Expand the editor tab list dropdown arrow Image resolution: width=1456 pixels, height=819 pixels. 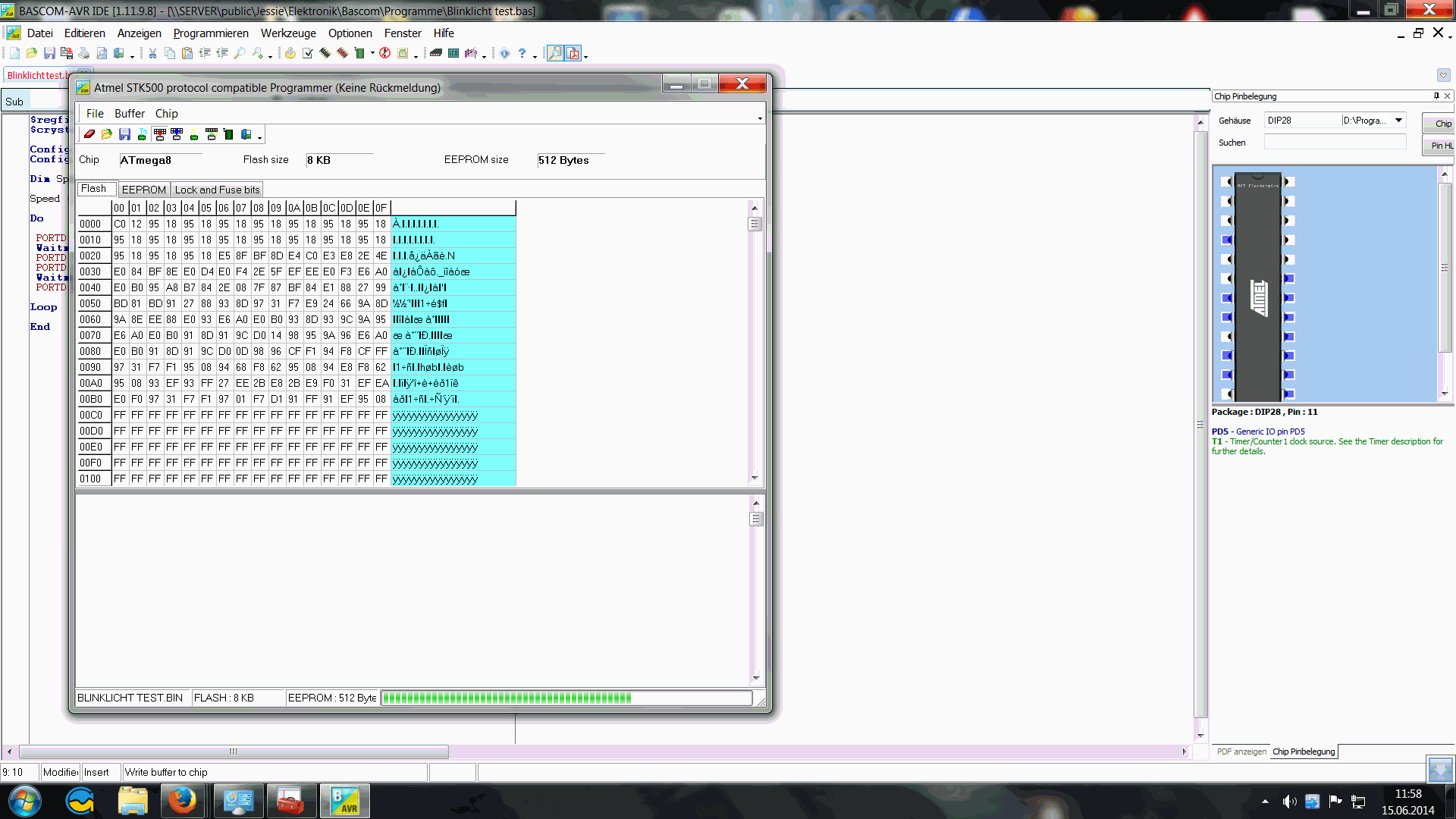point(1443,75)
